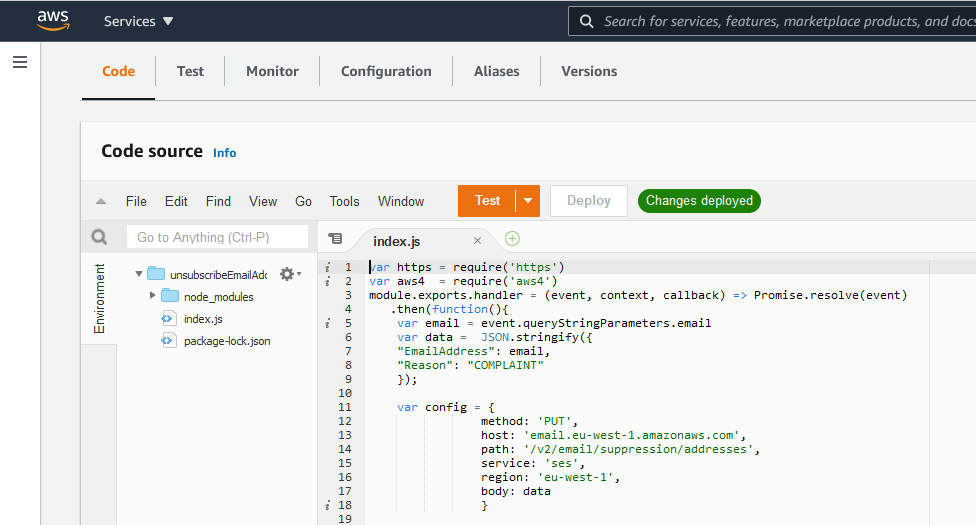Click the Changes deployed status badge
976x525 pixels.
tap(699, 201)
